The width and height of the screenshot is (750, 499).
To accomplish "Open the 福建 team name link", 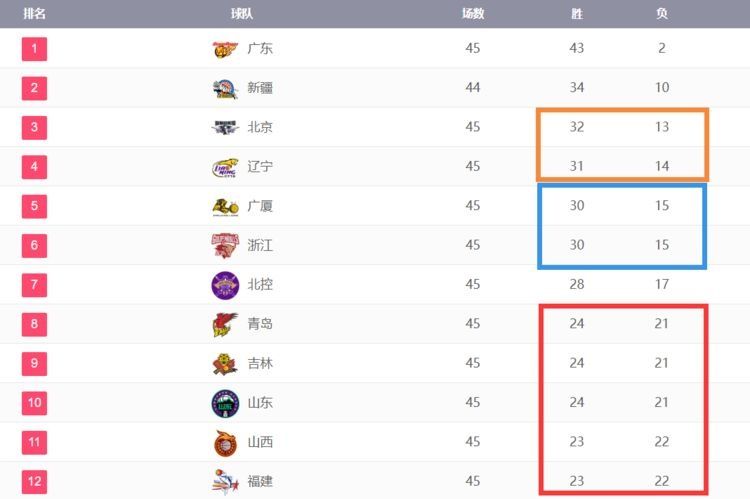I will point(260,481).
